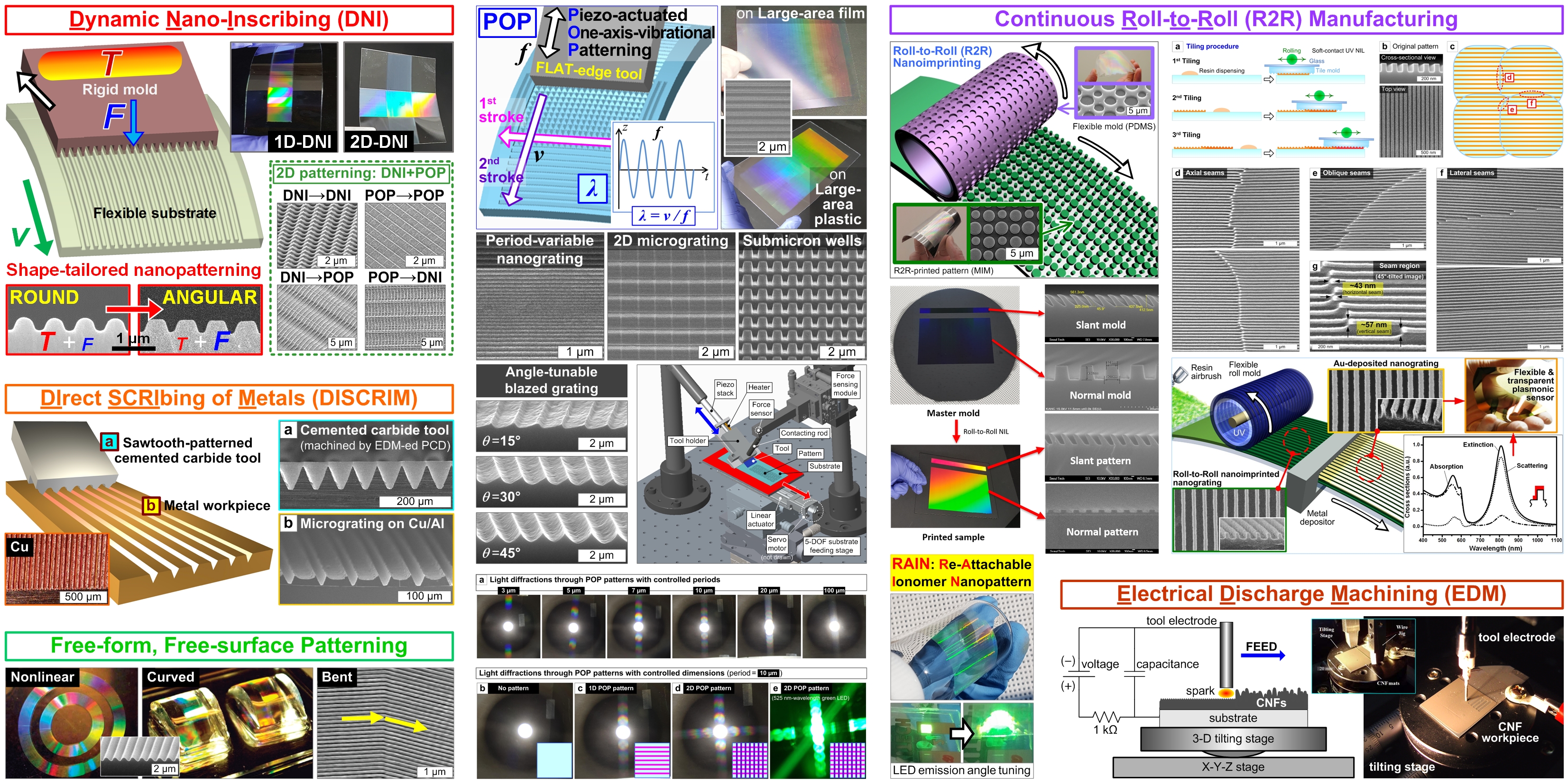Select the DNI→POP SEM image

(x=317, y=318)
